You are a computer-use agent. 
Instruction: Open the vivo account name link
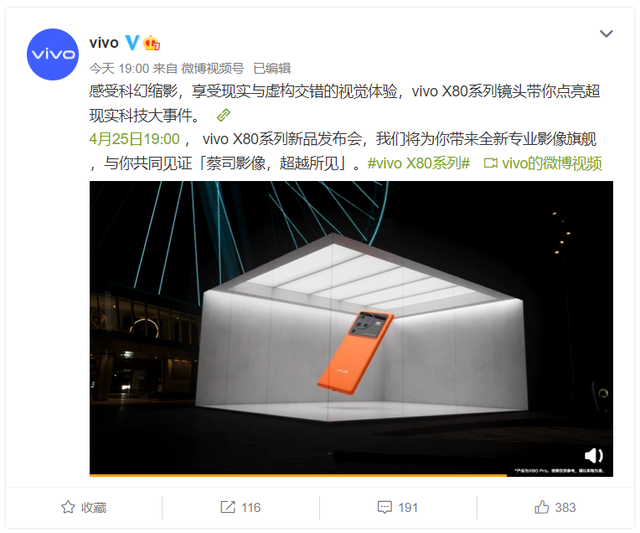pyautogui.click(x=104, y=42)
